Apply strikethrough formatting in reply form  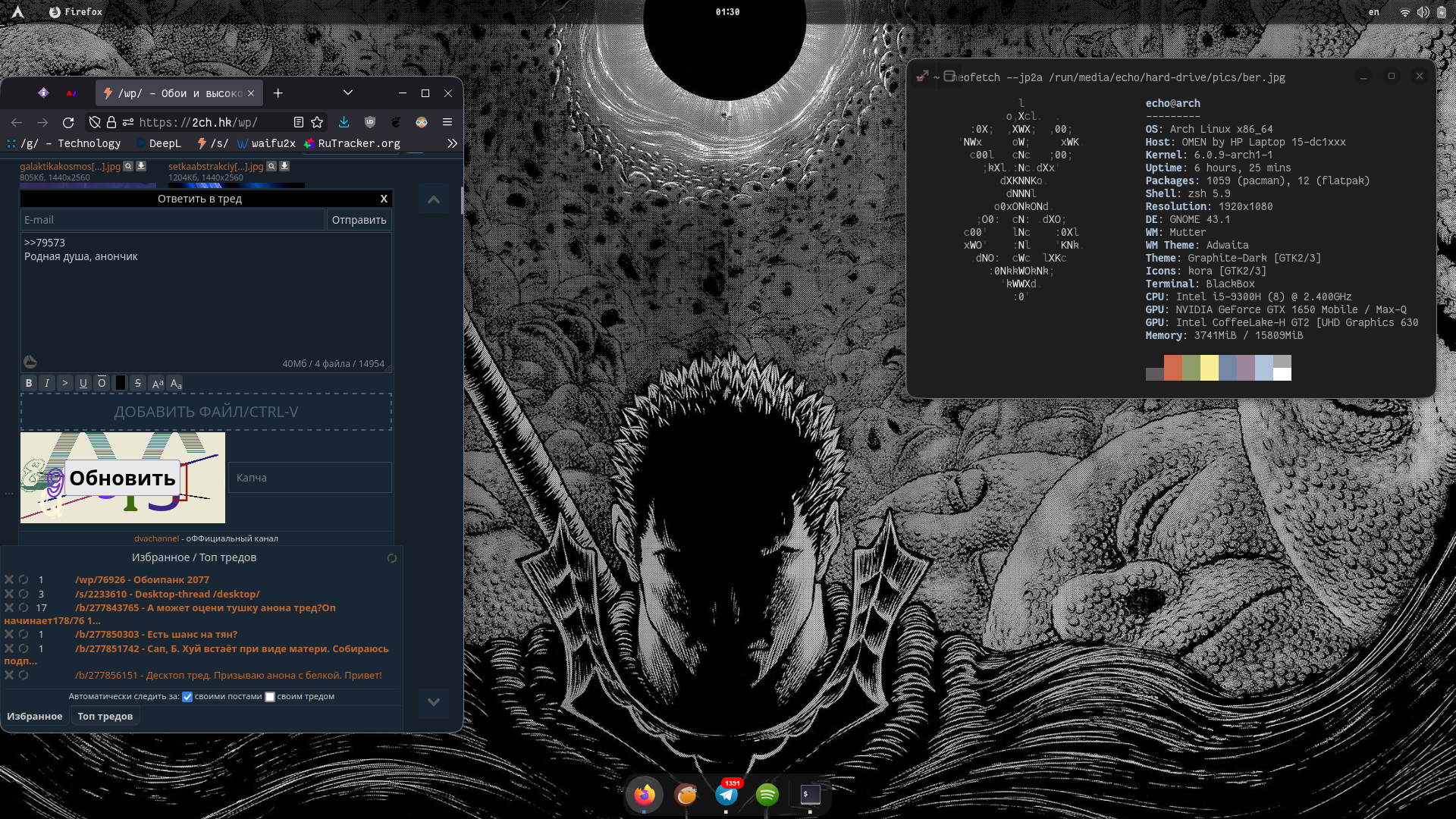point(138,383)
